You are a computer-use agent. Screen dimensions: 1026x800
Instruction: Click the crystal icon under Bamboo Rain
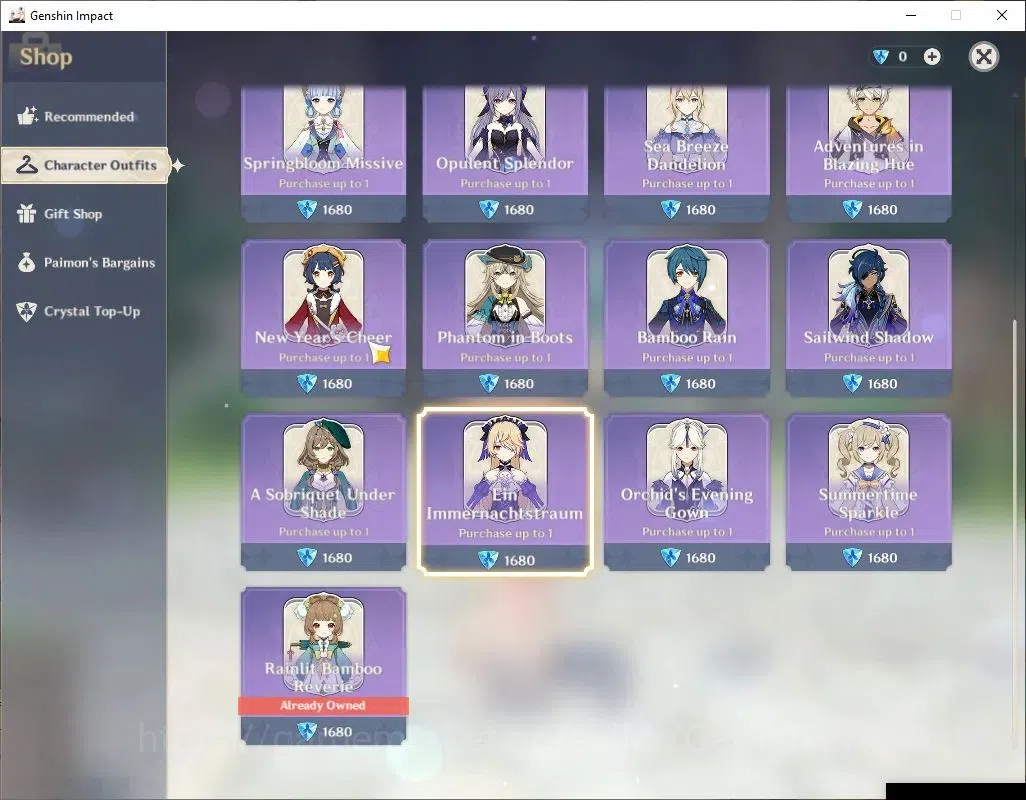[x=671, y=383]
